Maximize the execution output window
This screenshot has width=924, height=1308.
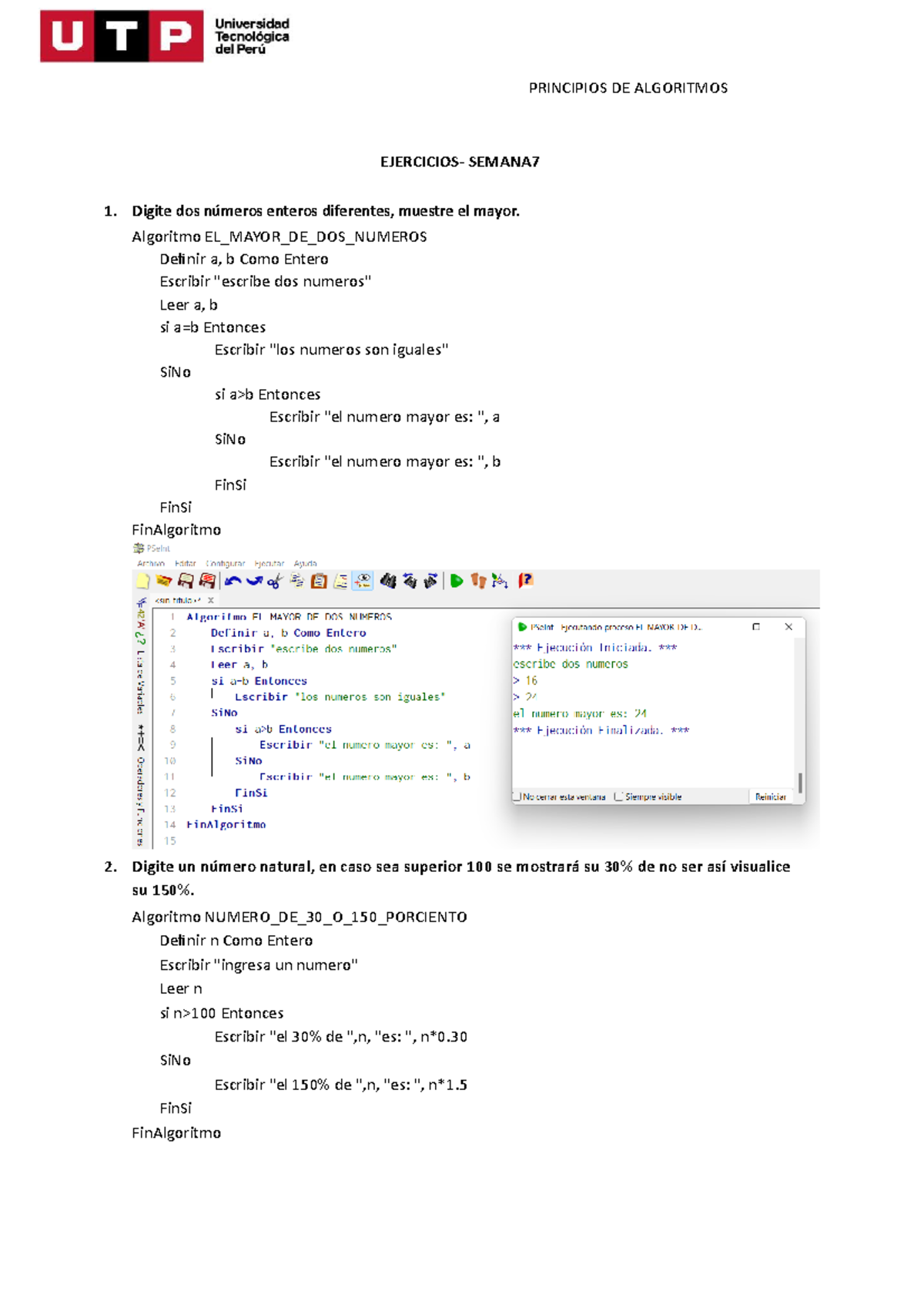(x=756, y=627)
